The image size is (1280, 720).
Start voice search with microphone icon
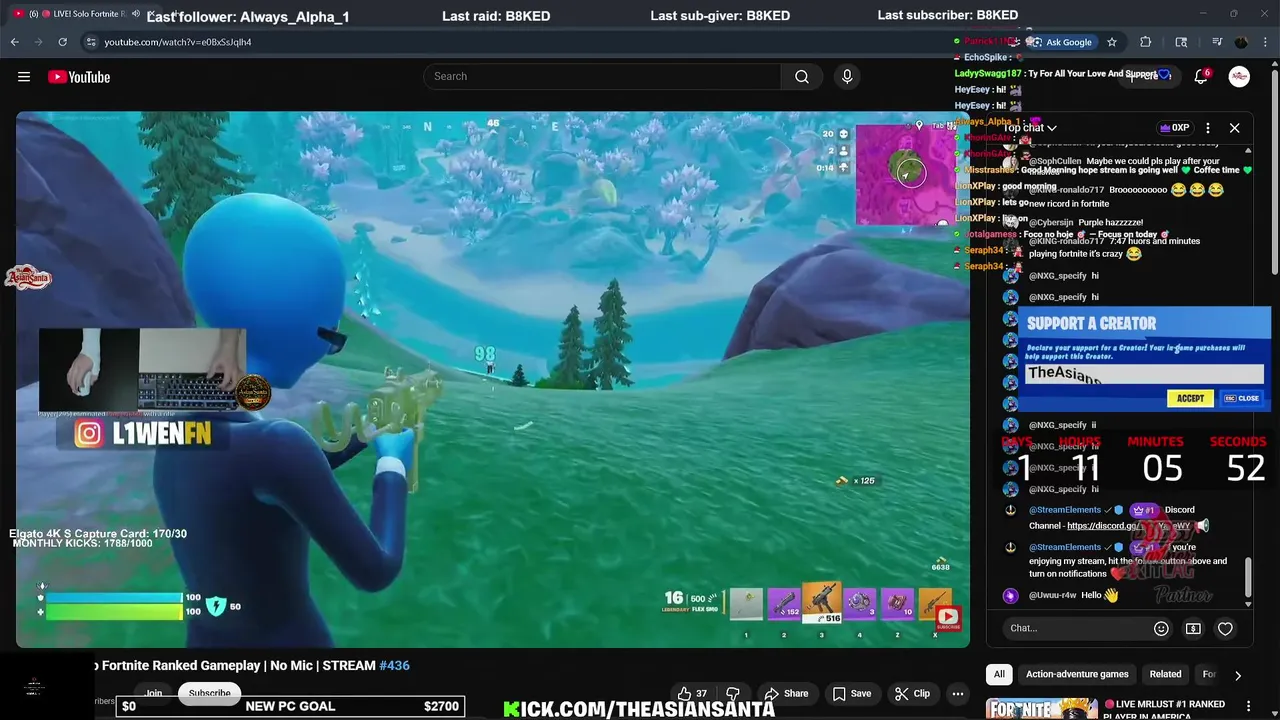tap(847, 77)
